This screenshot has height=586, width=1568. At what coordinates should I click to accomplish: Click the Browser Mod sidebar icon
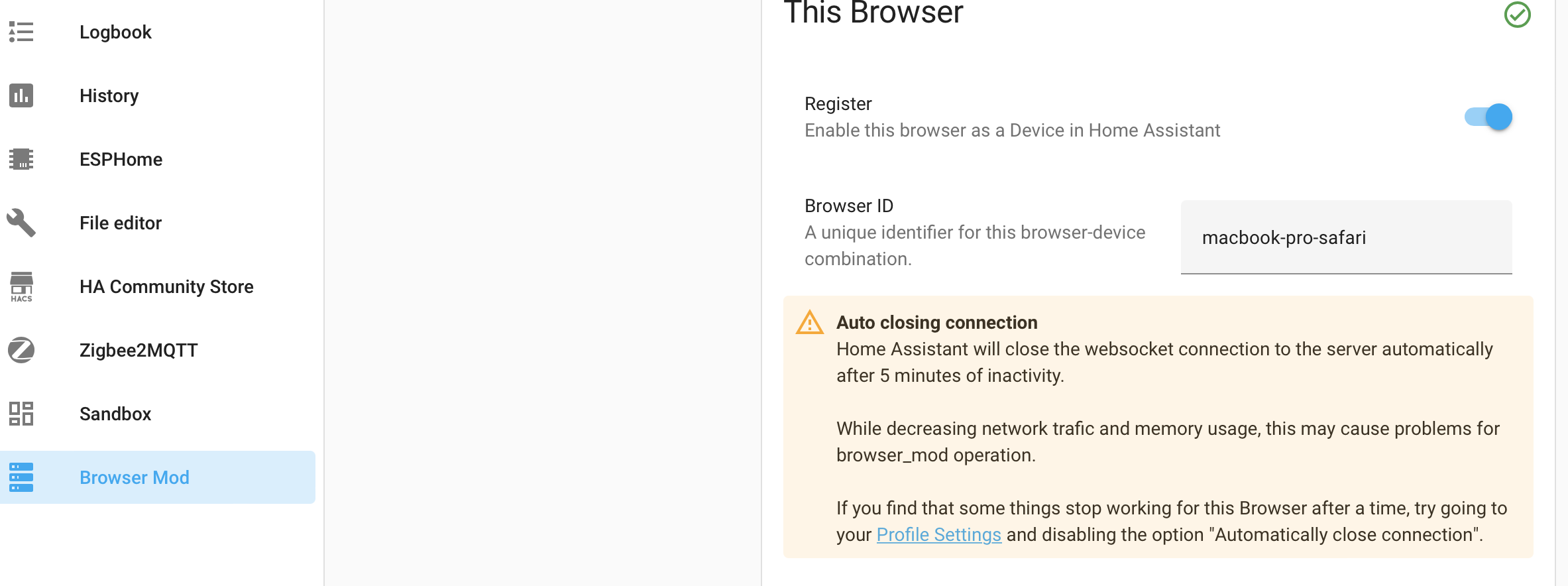(x=20, y=477)
